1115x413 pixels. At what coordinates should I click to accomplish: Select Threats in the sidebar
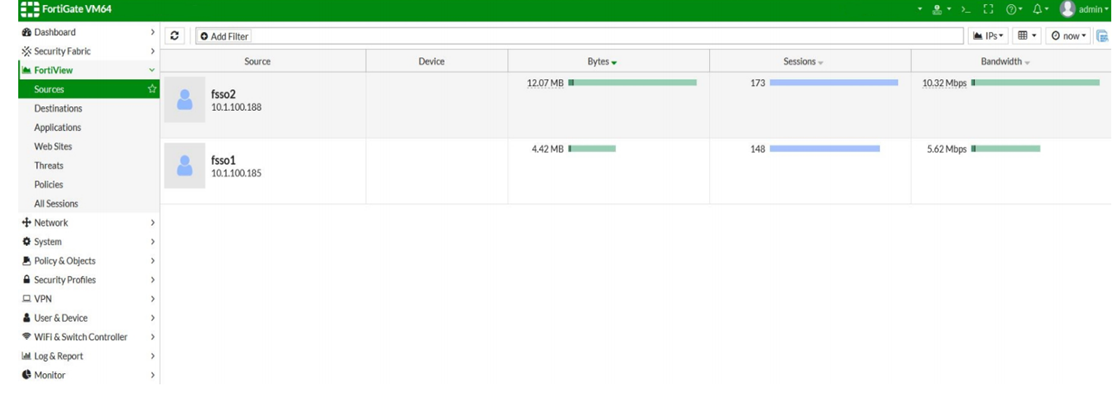48,166
